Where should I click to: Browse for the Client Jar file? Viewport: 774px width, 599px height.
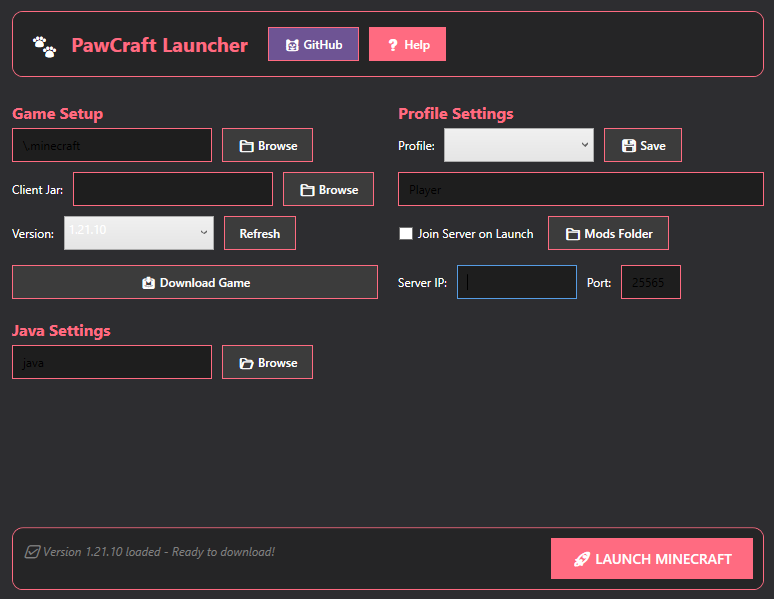coord(328,189)
